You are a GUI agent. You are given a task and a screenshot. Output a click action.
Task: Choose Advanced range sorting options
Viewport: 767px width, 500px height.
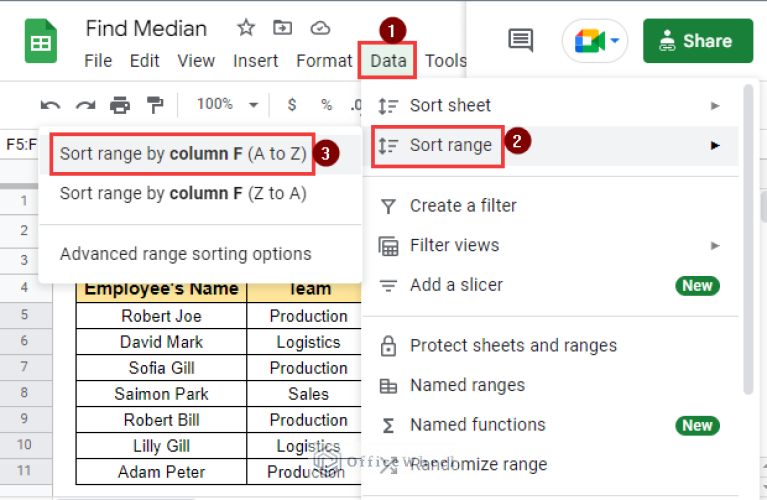coord(186,254)
